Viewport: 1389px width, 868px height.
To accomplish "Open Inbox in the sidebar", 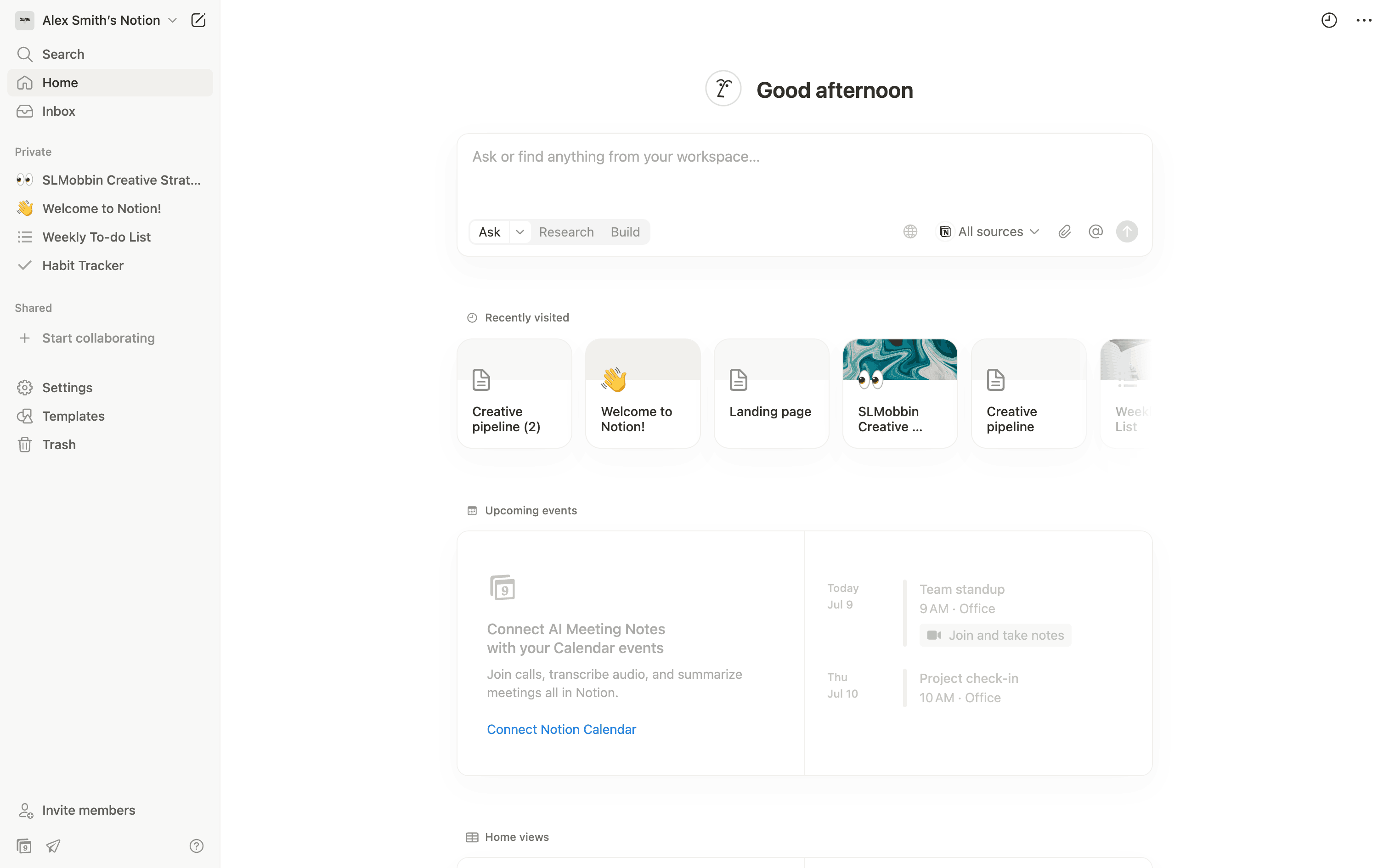I will pyautogui.click(x=58, y=111).
